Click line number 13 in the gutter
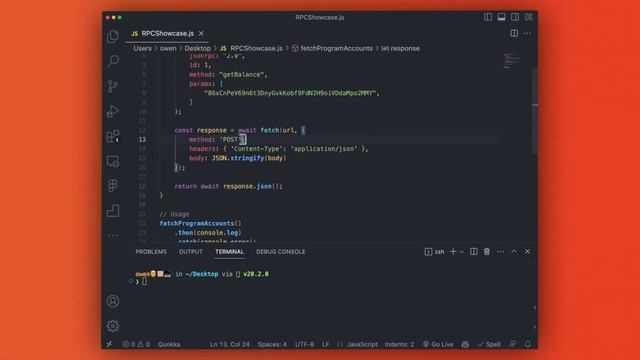This screenshot has width=640, height=360. point(142,140)
